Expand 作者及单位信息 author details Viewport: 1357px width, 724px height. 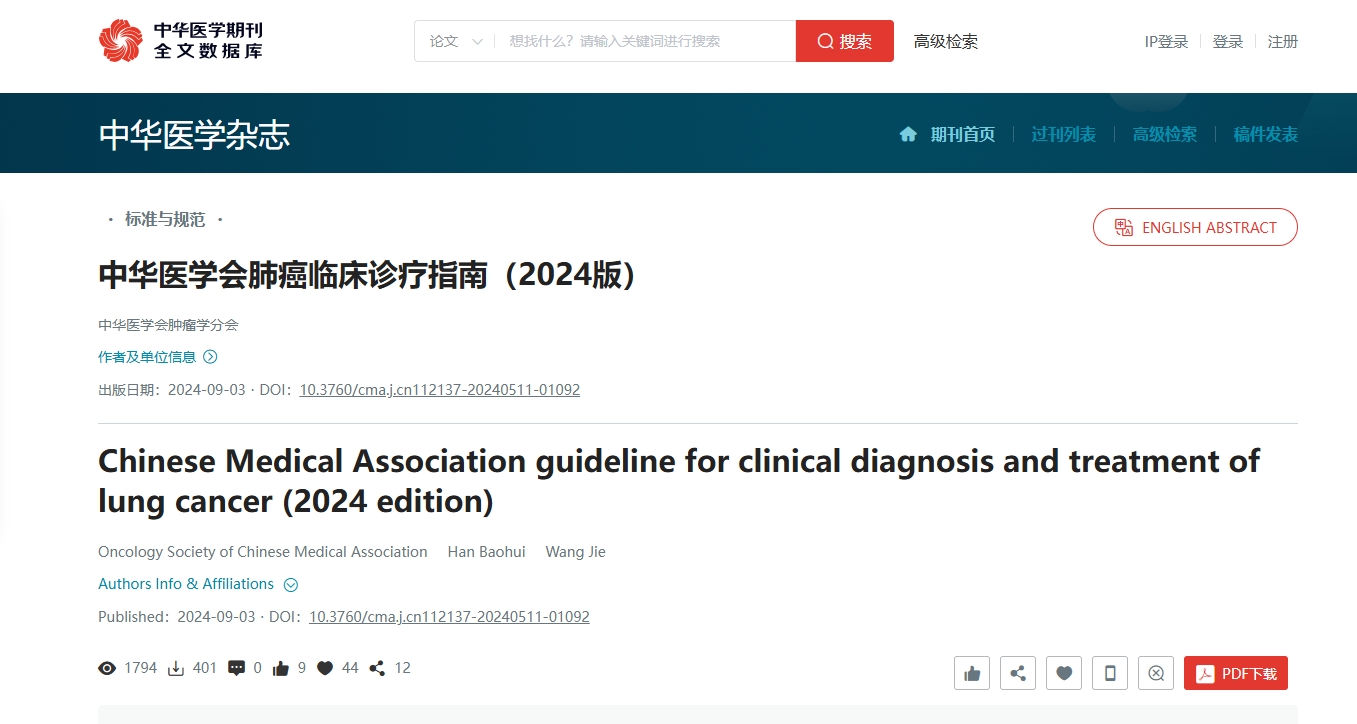158,357
